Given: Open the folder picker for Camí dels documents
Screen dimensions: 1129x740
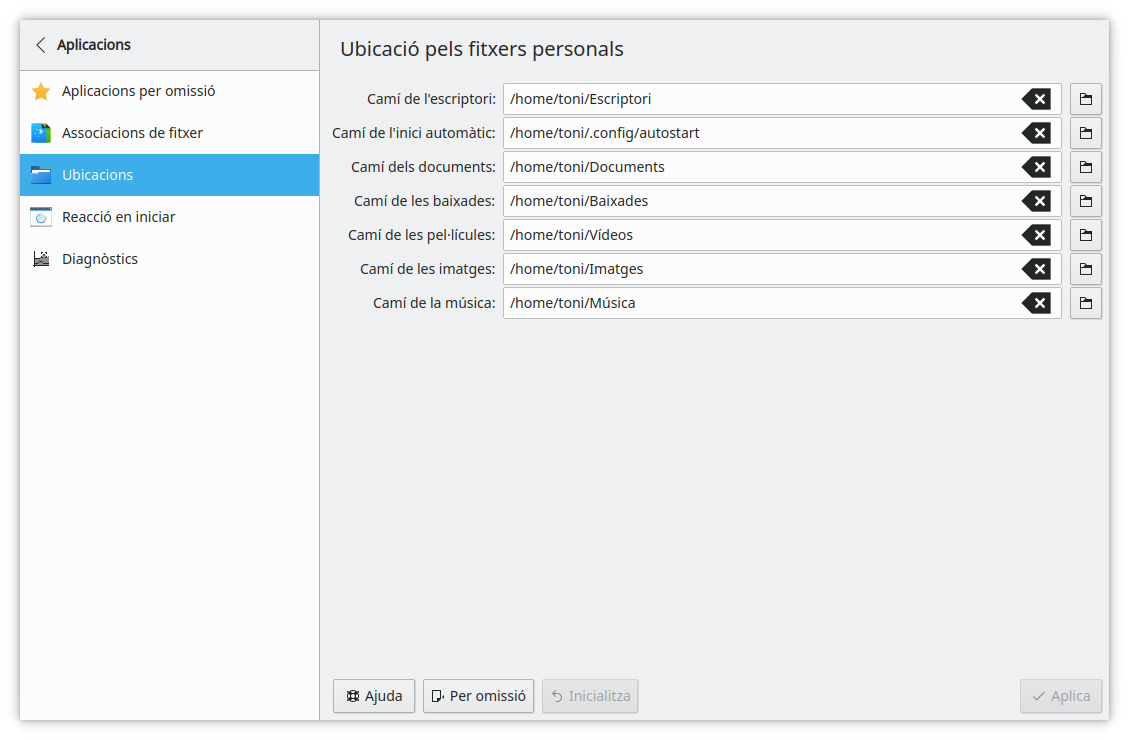Looking at the screenshot, I should pos(1085,167).
